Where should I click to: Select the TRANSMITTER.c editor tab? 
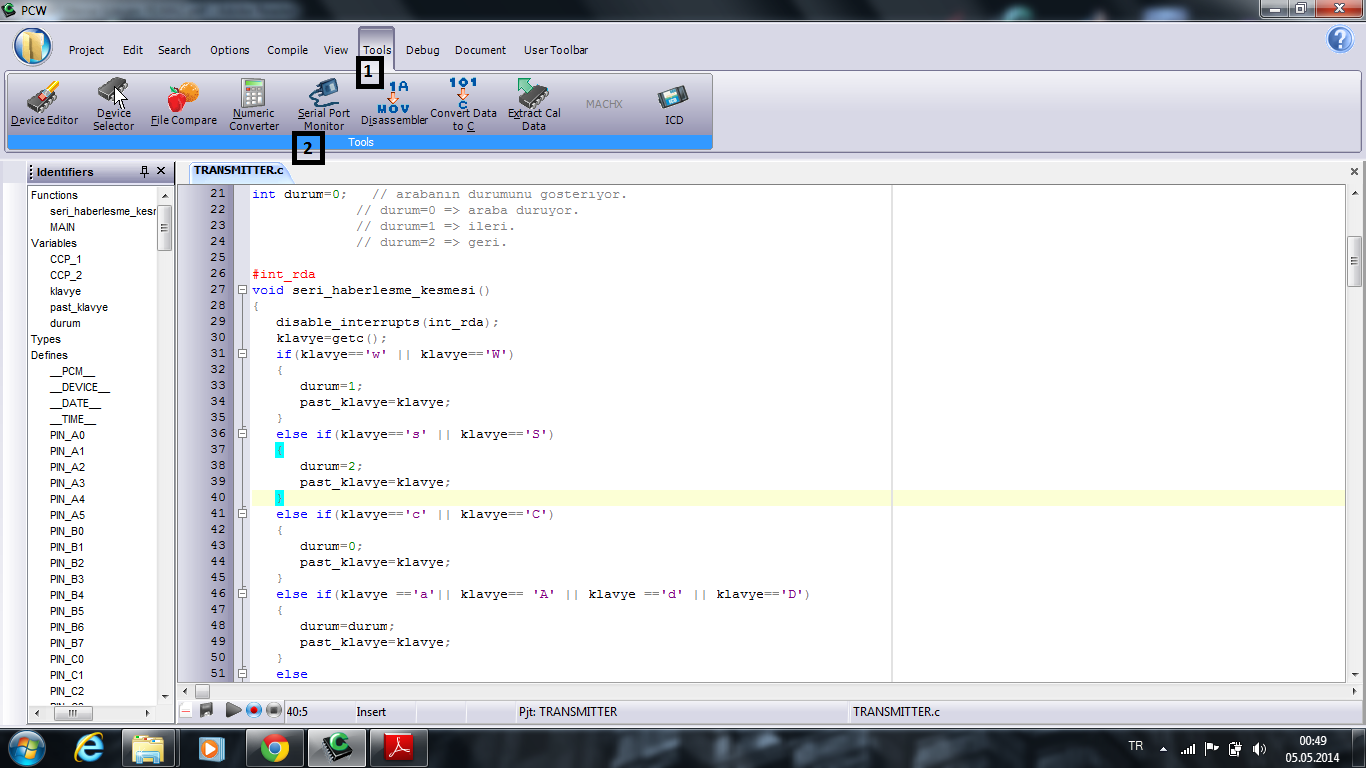click(x=239, y=171)
